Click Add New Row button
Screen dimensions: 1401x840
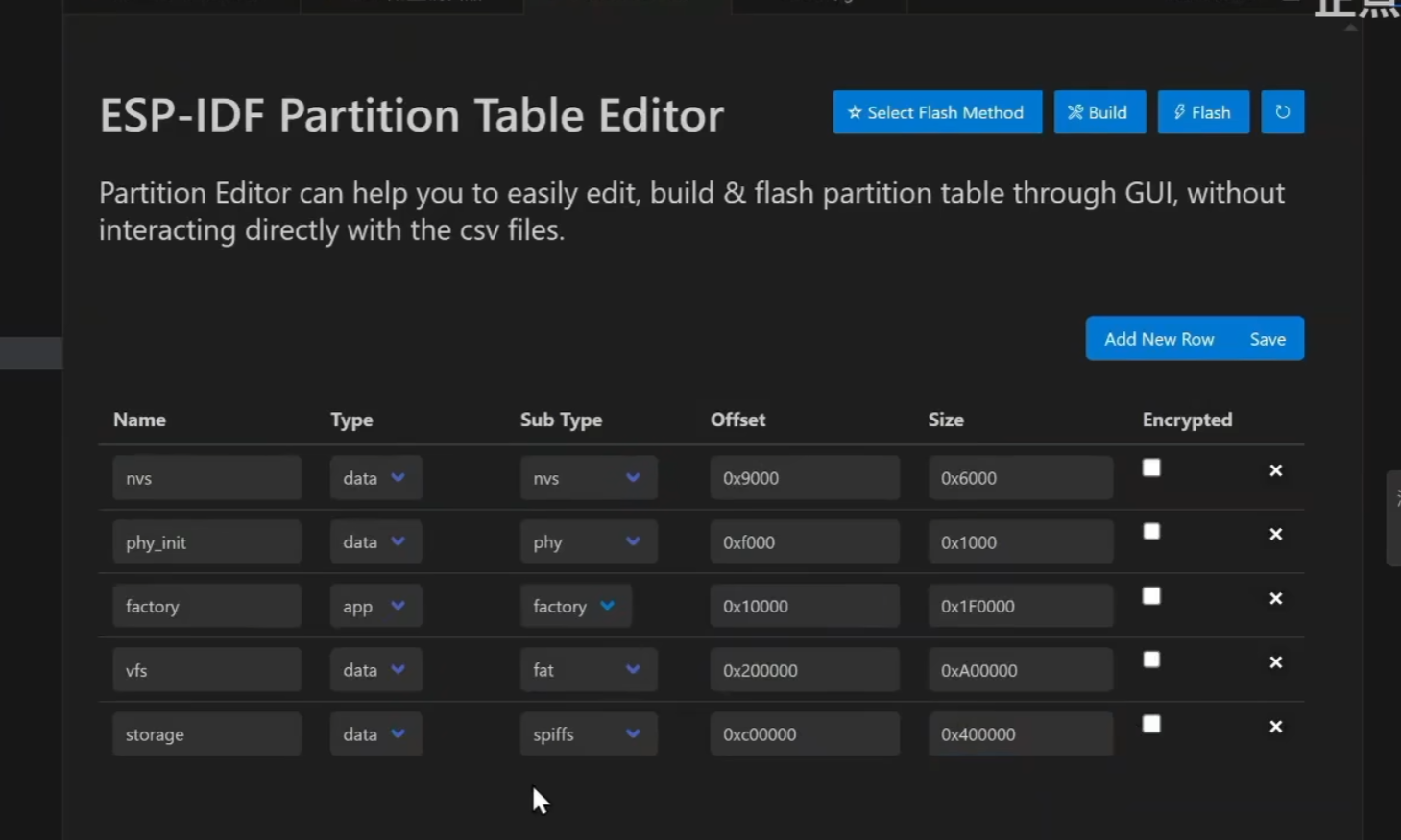(x=1159, y=339)
